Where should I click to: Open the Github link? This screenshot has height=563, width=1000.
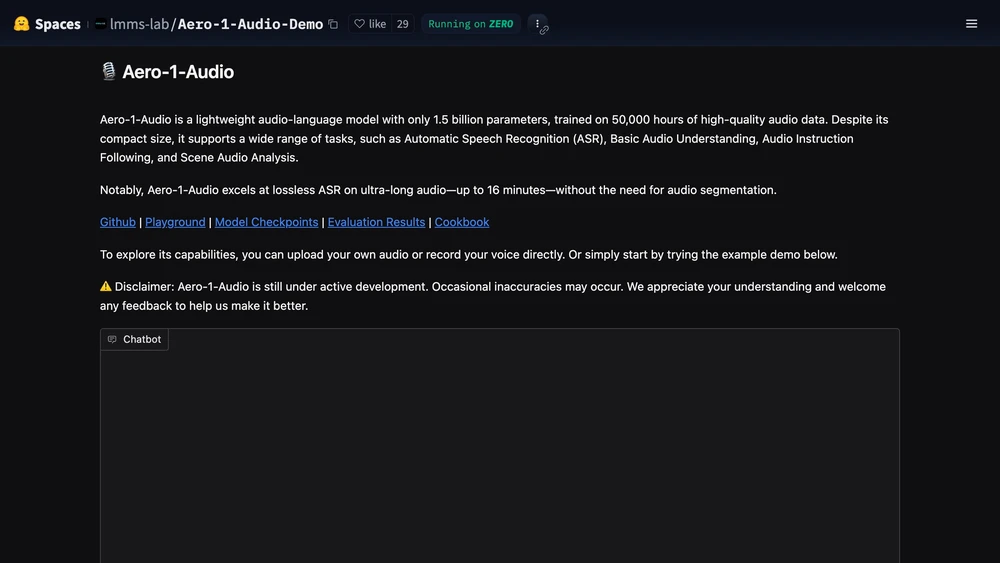tap(117, 222)
